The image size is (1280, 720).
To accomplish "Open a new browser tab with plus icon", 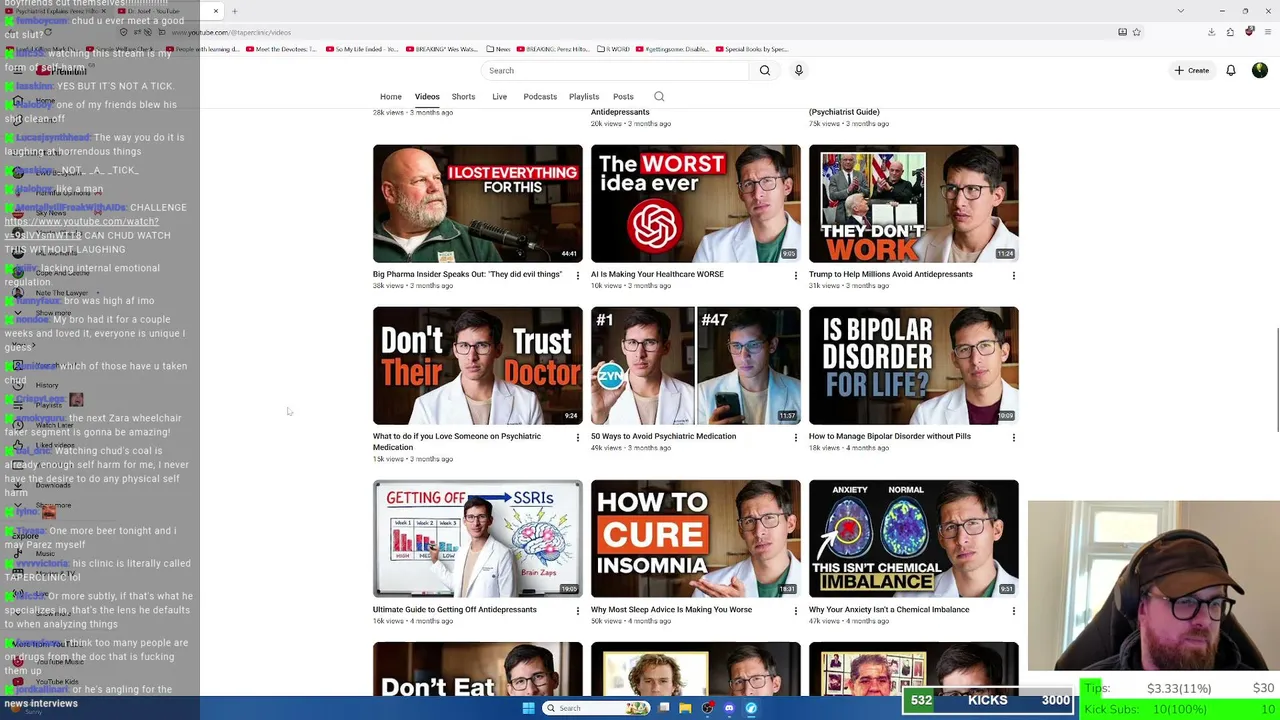I will [234, 11].
